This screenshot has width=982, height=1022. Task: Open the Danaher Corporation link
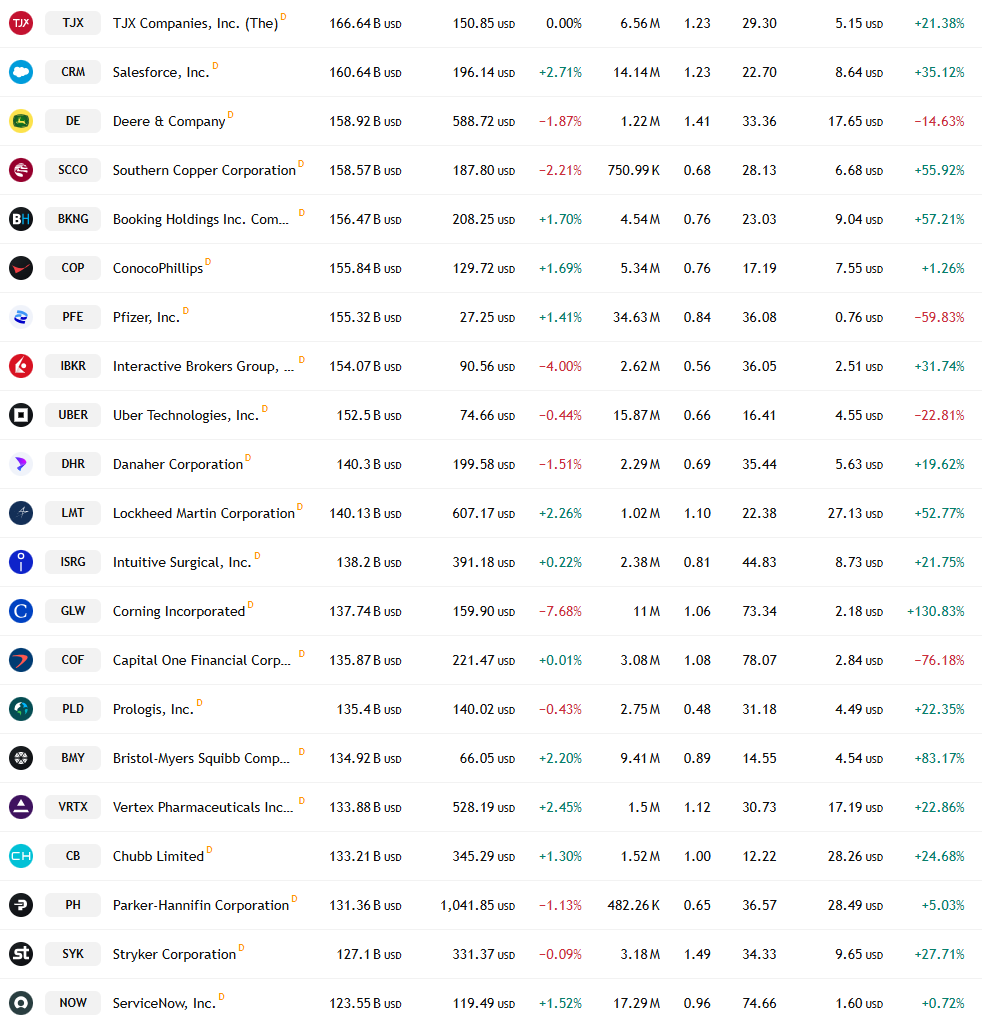click(x=178, y=464)
